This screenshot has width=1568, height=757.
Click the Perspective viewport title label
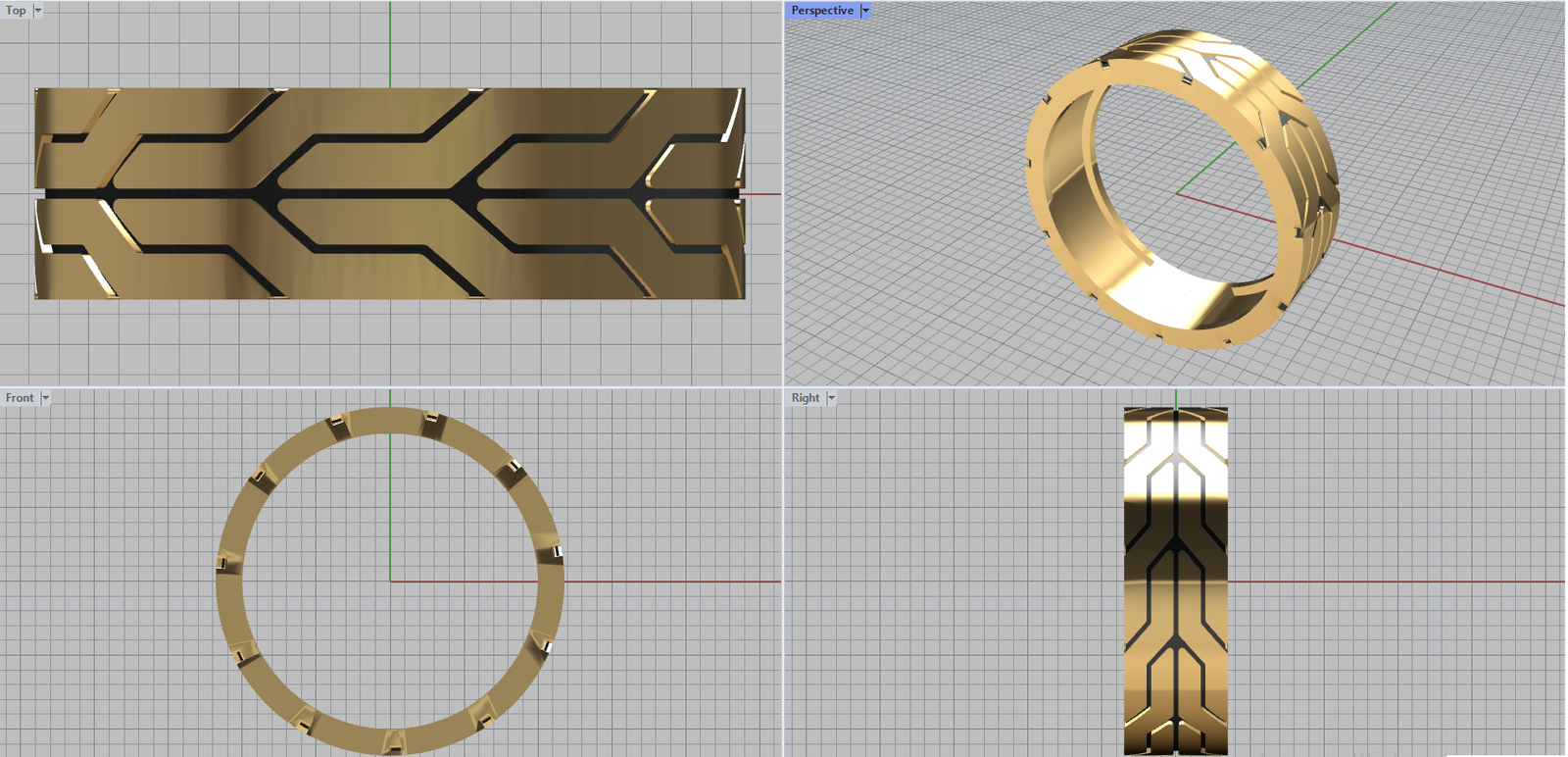click(821, 11)
